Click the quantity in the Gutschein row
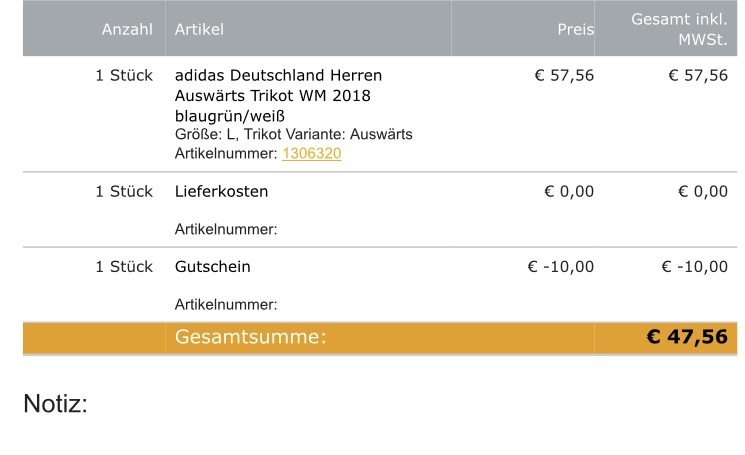745x455 pixels. click(x=124, y=267)
